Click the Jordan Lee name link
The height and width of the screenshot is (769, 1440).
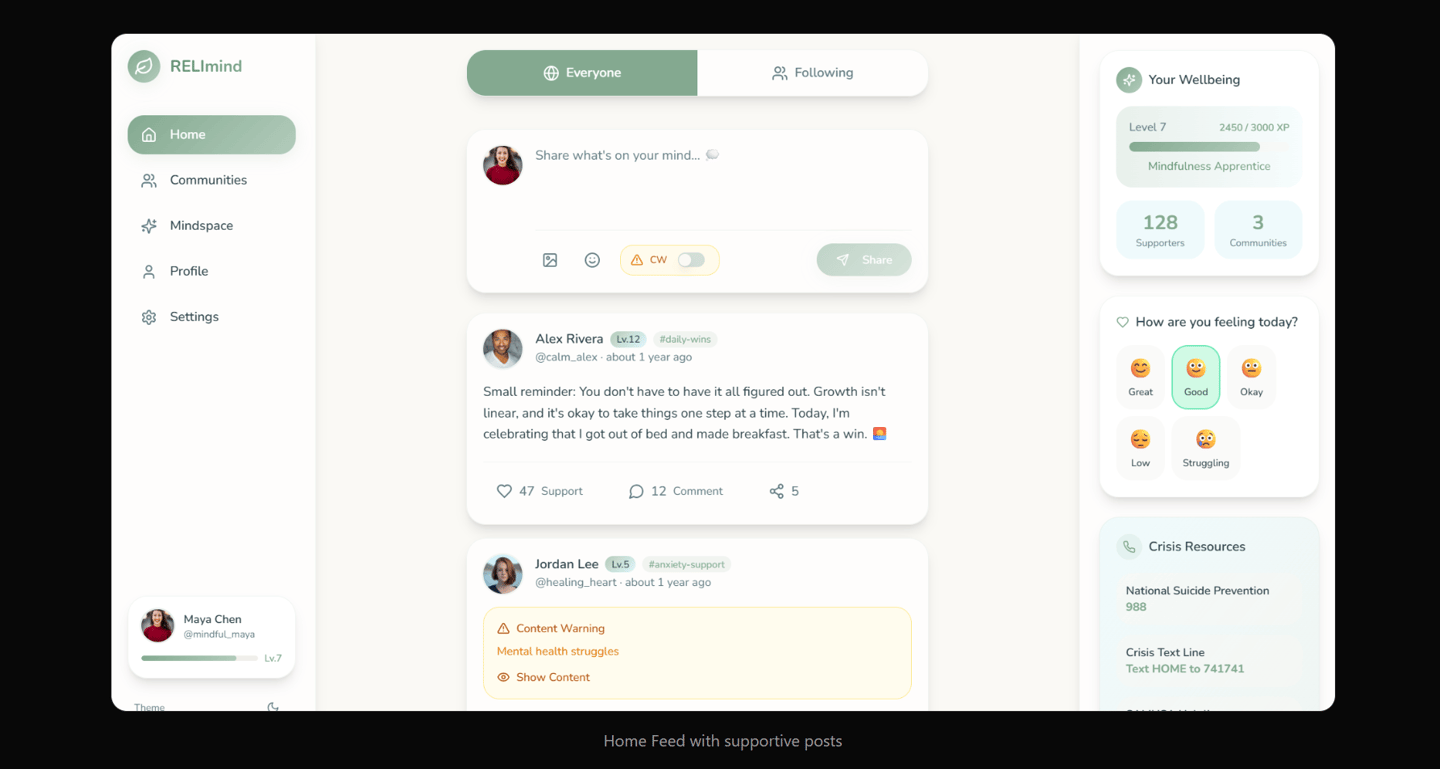pyautogui.click(x=566, y=564)
